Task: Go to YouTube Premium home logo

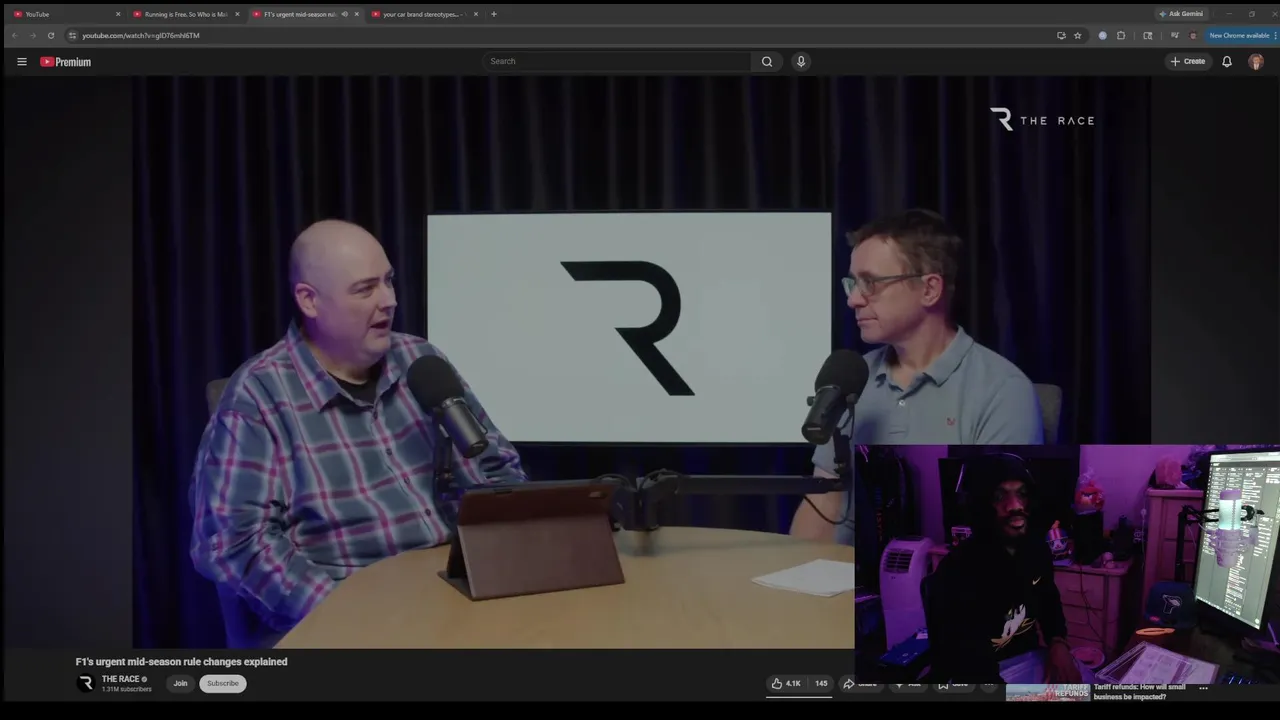Action: click(65, 61)
